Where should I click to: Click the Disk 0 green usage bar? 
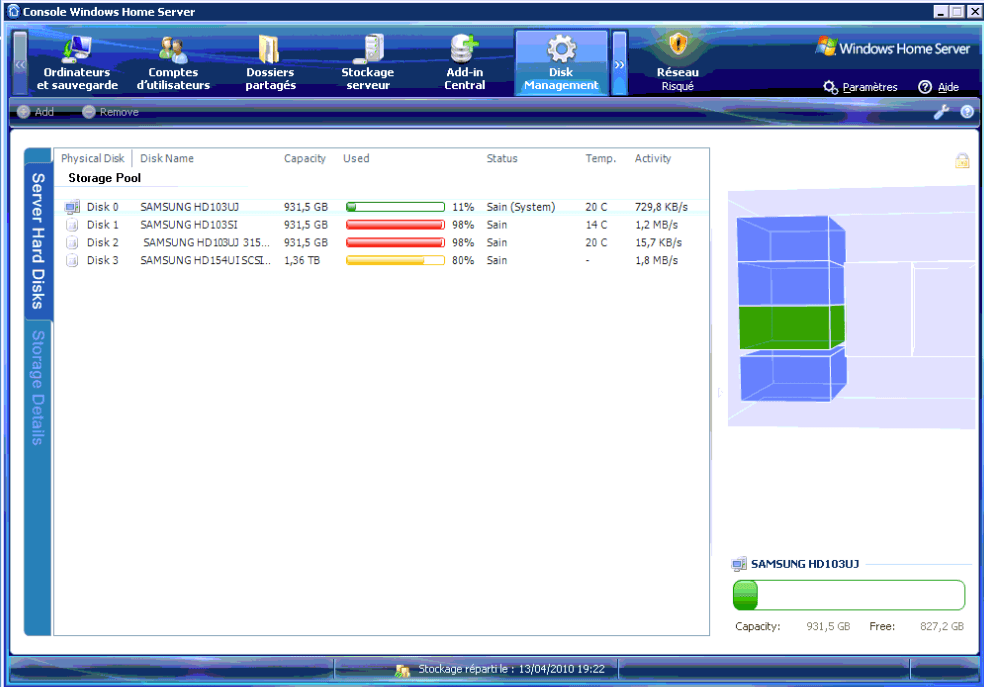point(395,206)
